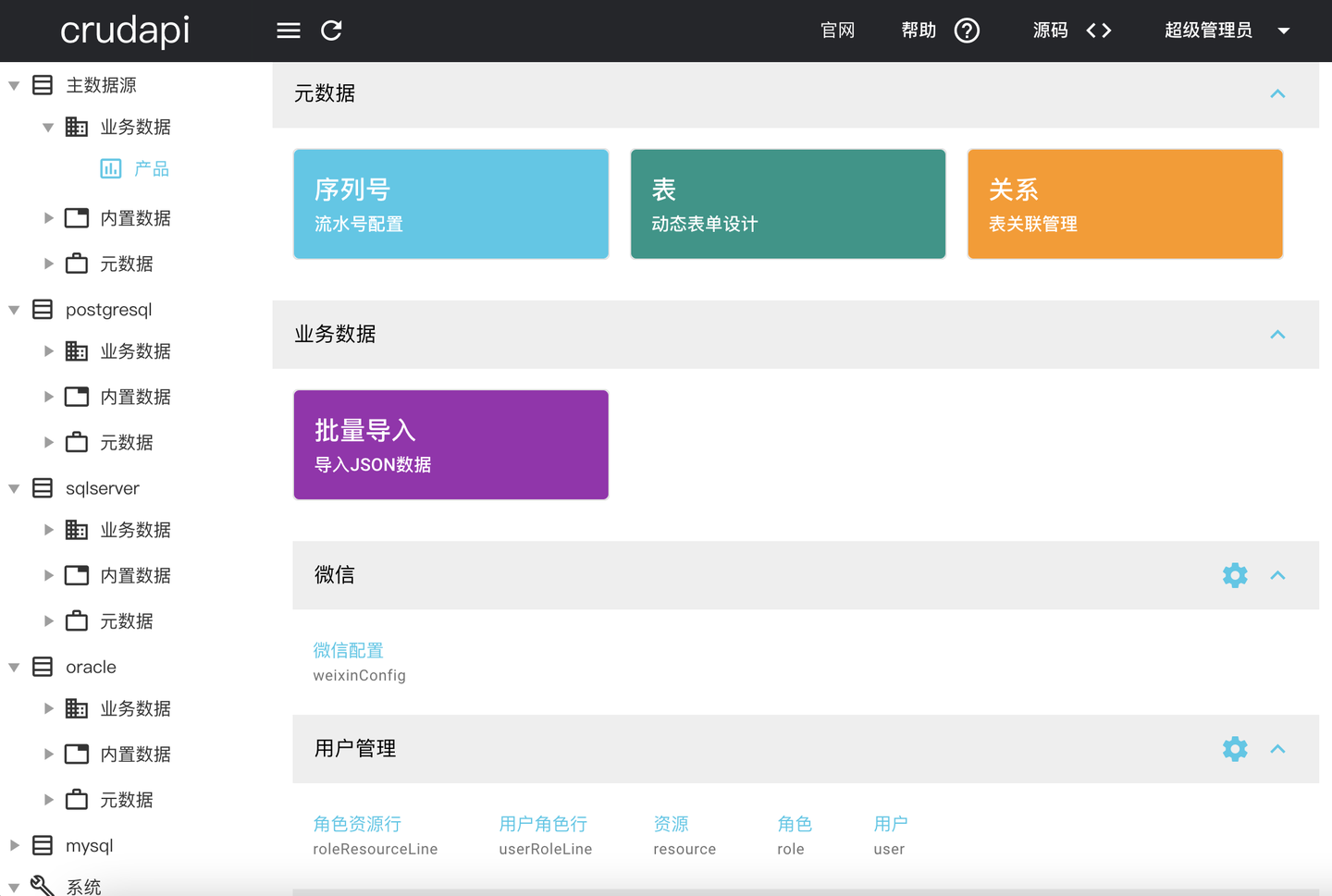The height and width of the screenshot is (896, 1332).
Task: Open the help question mark icon
Action: [x=967, y=31]
